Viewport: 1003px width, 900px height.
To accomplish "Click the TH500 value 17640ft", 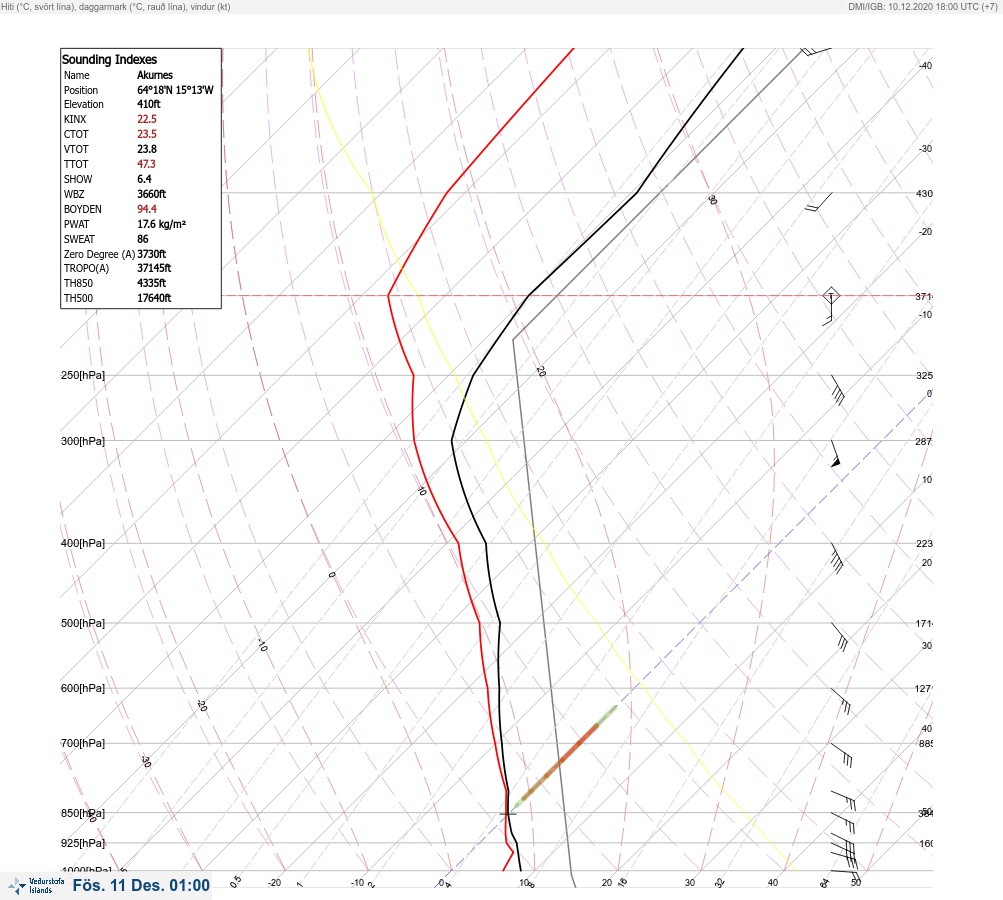I will pos(154,298).
